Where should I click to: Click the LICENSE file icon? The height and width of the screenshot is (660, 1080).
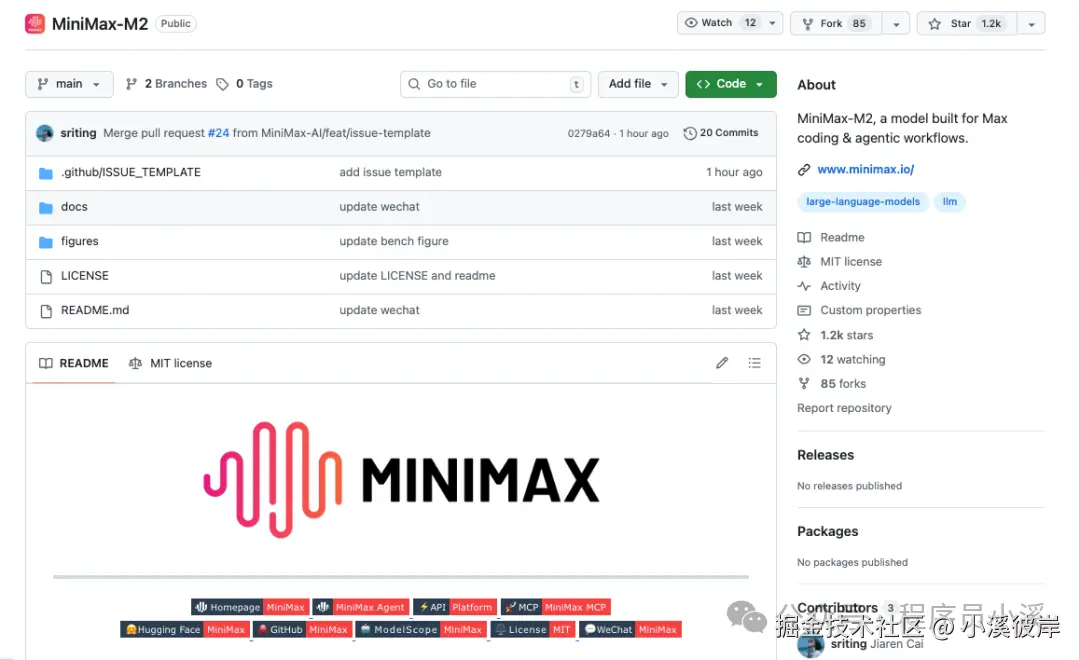coord(45,276)
